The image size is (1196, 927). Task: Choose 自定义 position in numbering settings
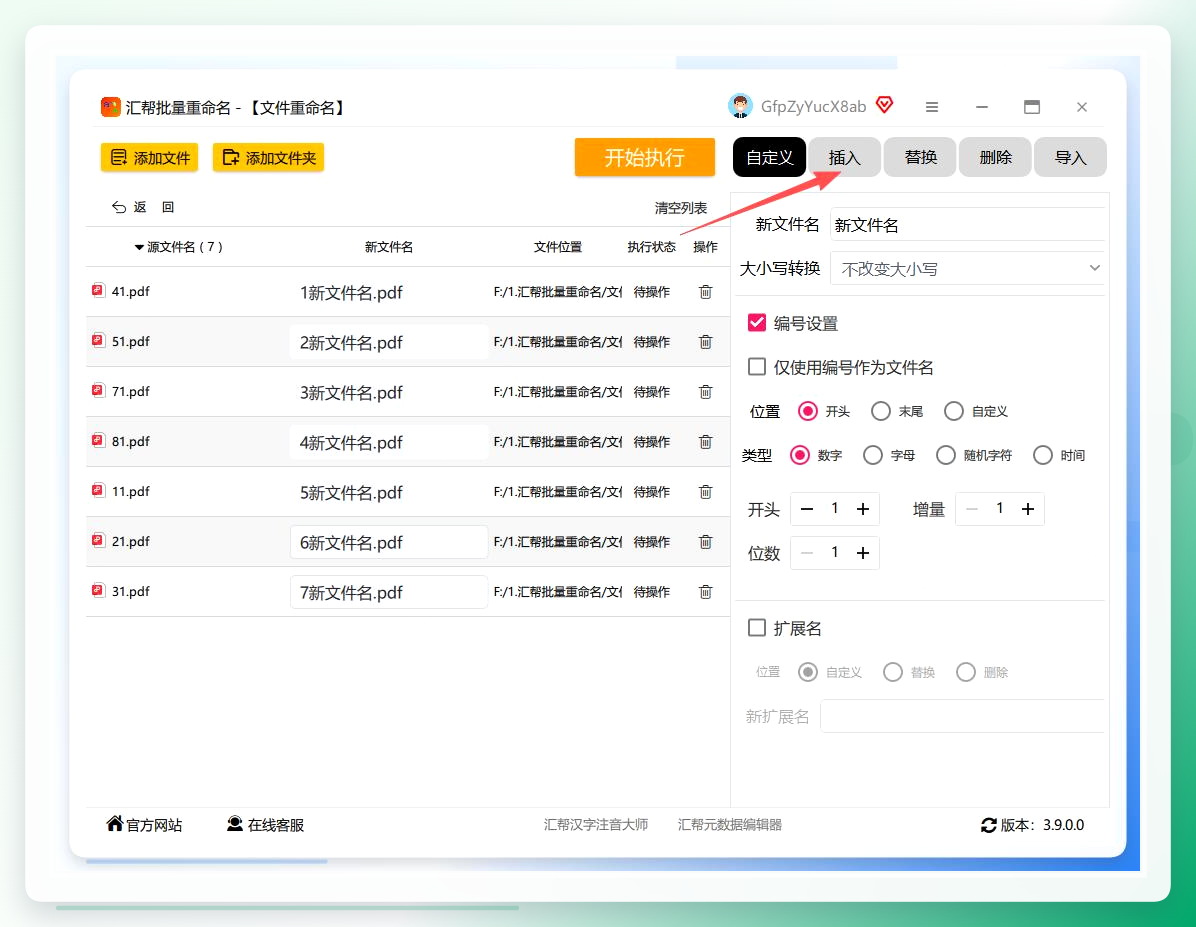coord(953,411)
